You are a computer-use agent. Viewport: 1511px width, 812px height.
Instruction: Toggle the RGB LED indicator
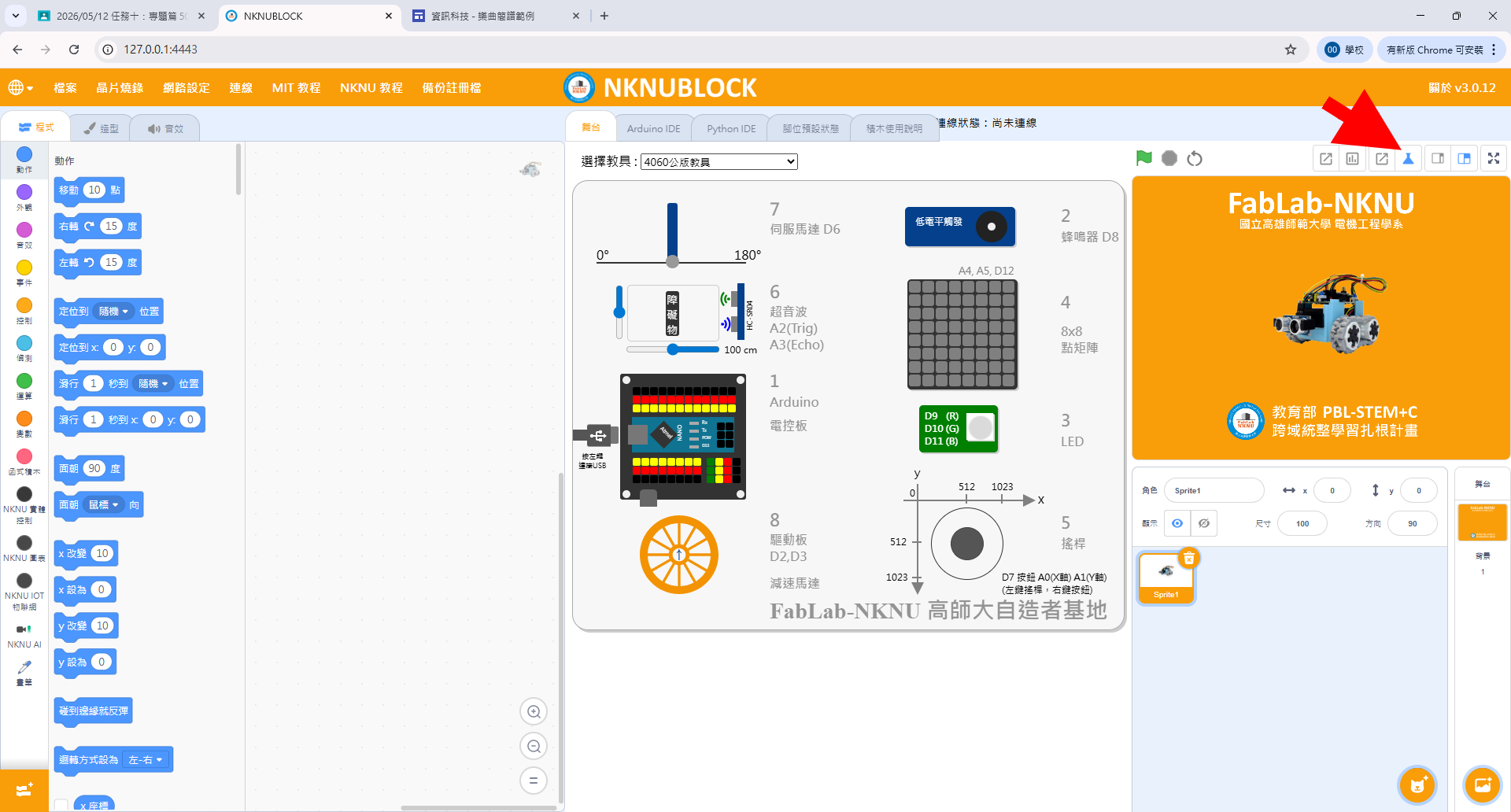coord(980,429)
